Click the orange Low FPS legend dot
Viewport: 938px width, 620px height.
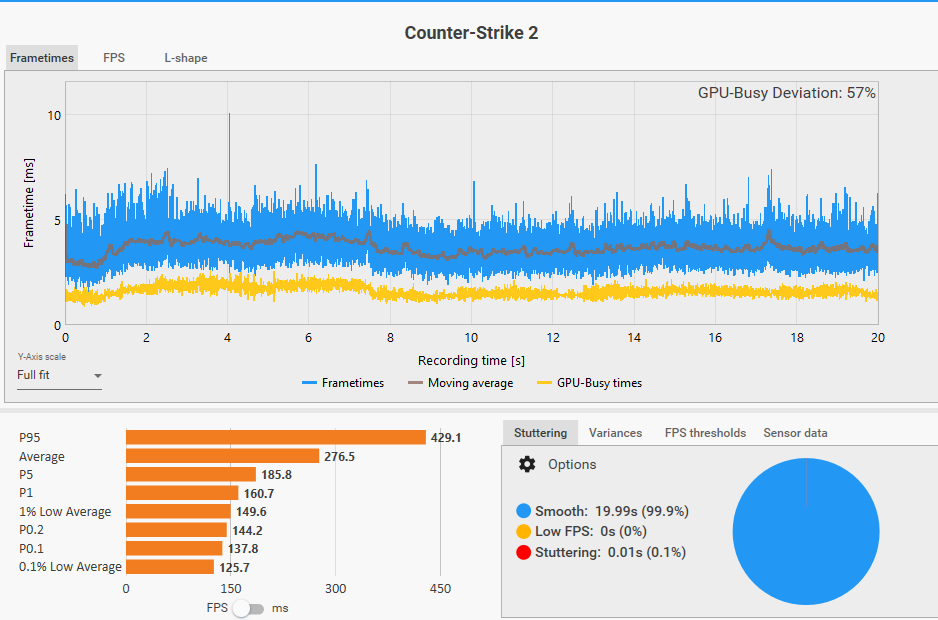point(524,532)
